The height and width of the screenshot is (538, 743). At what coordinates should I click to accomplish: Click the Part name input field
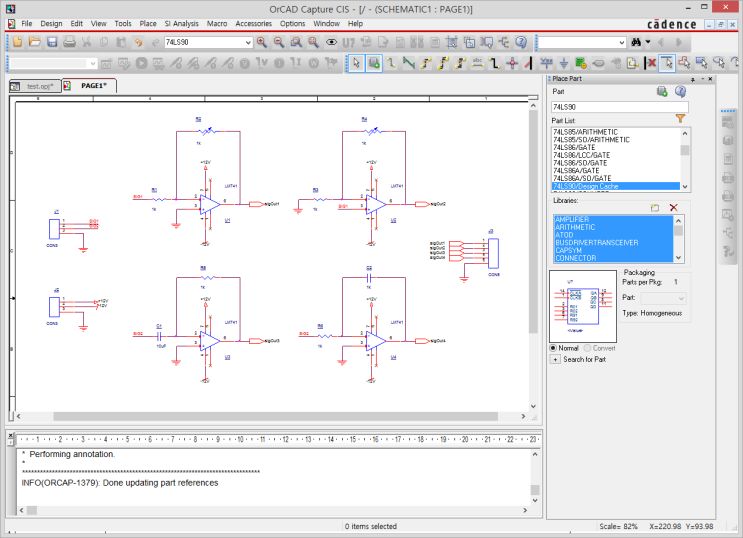coord(619,107)
